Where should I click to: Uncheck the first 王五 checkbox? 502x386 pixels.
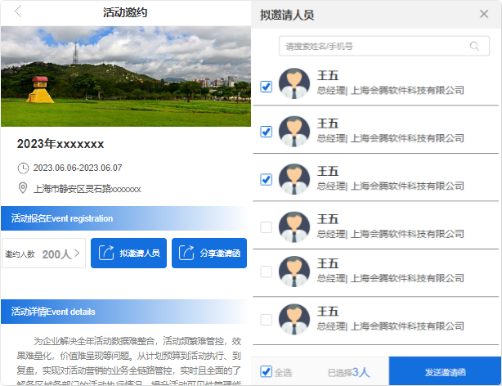point(266,87)
